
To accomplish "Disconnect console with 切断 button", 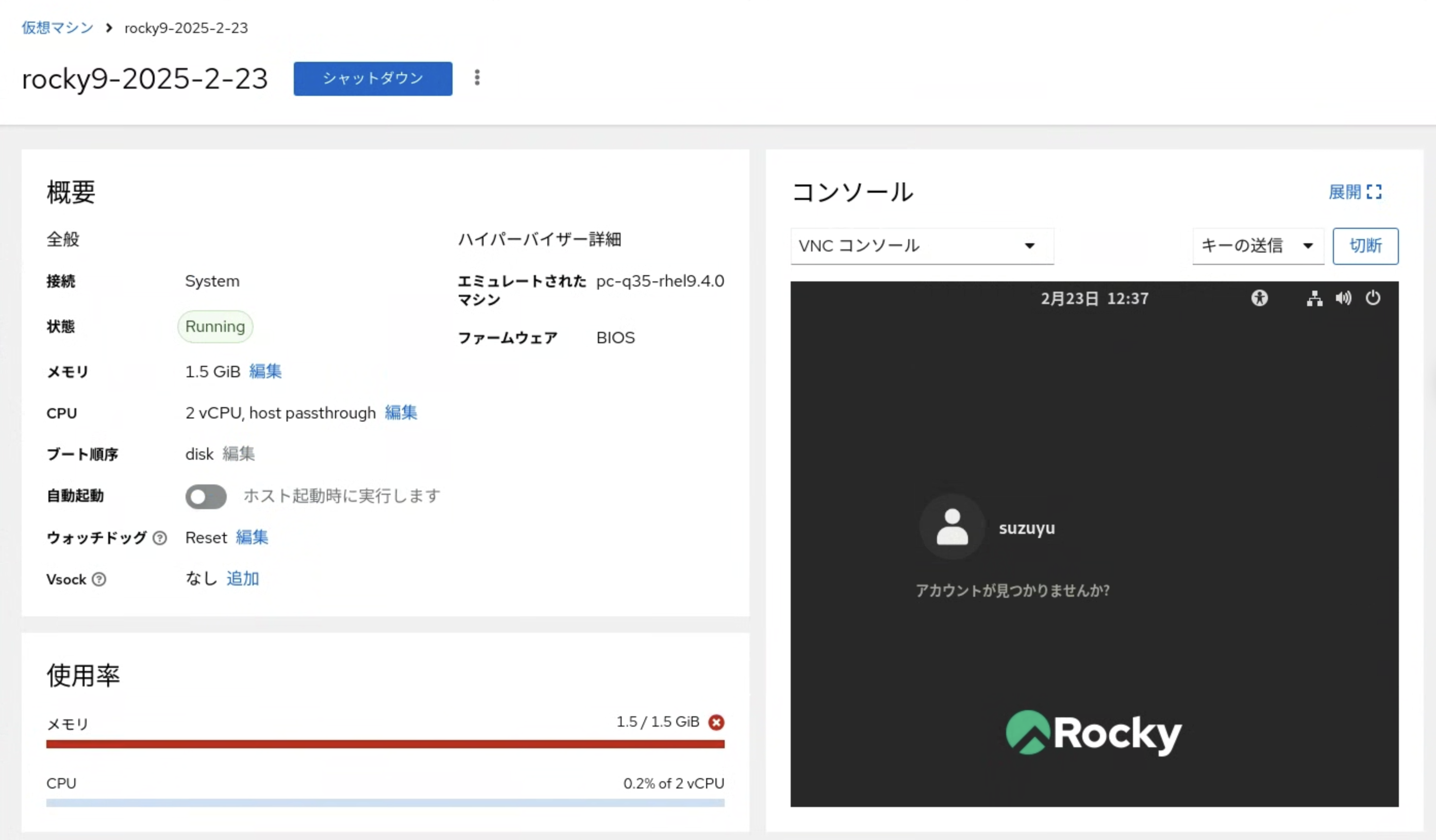I will [1365, 246].
